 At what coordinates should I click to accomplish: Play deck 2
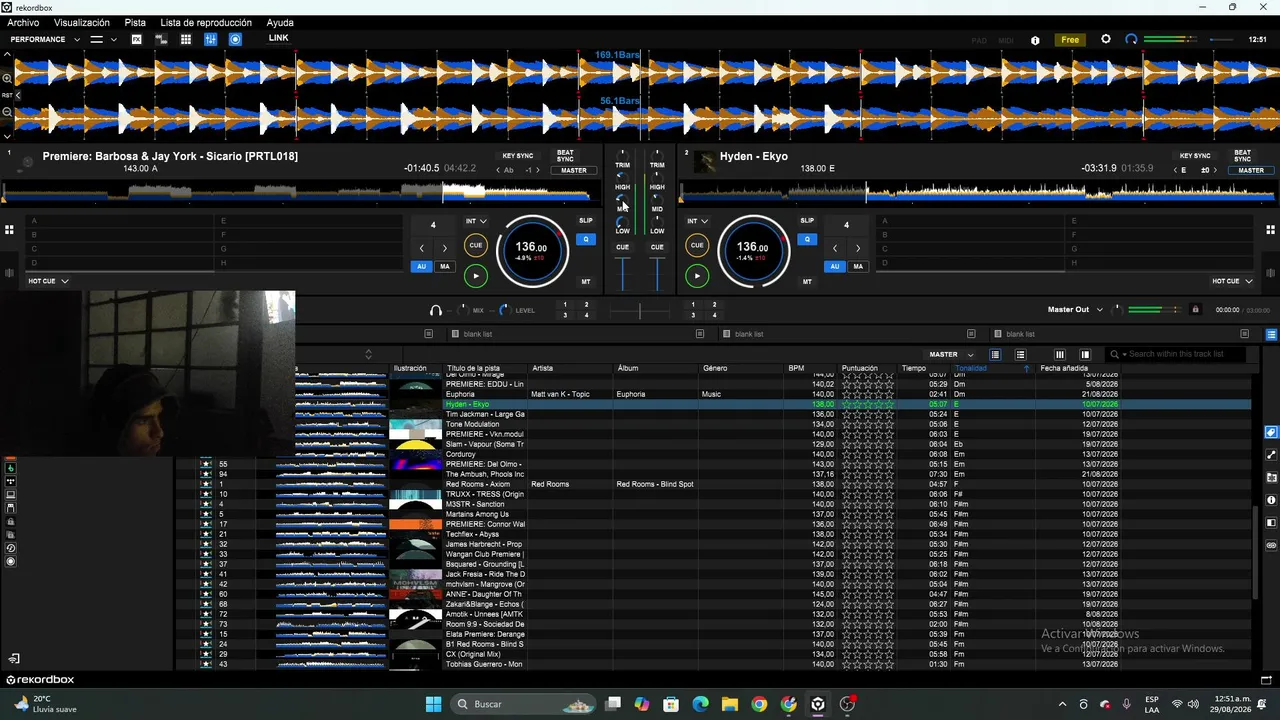[x=697, y=275]
